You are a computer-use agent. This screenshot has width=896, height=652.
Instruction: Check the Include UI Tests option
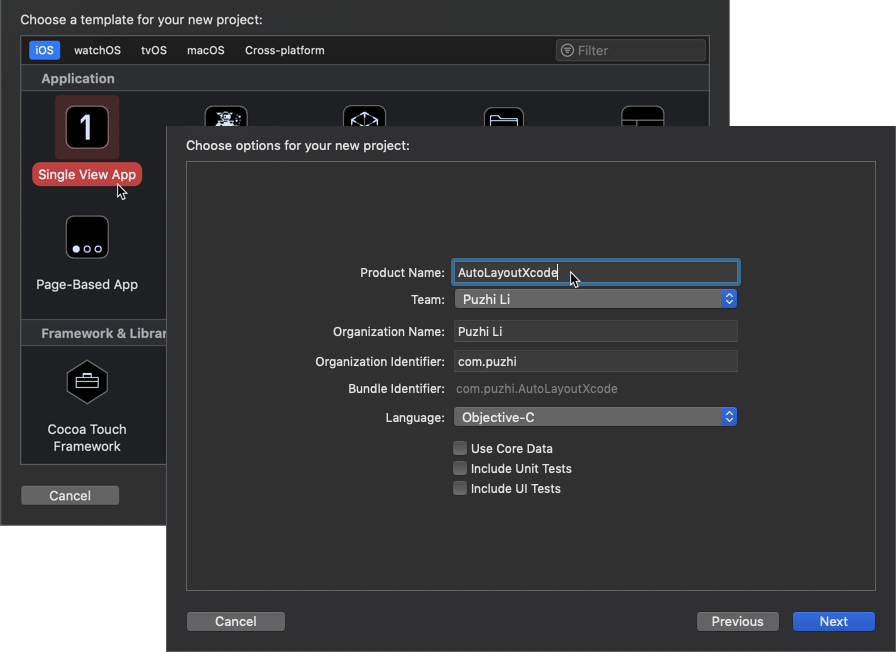[460, 488]
